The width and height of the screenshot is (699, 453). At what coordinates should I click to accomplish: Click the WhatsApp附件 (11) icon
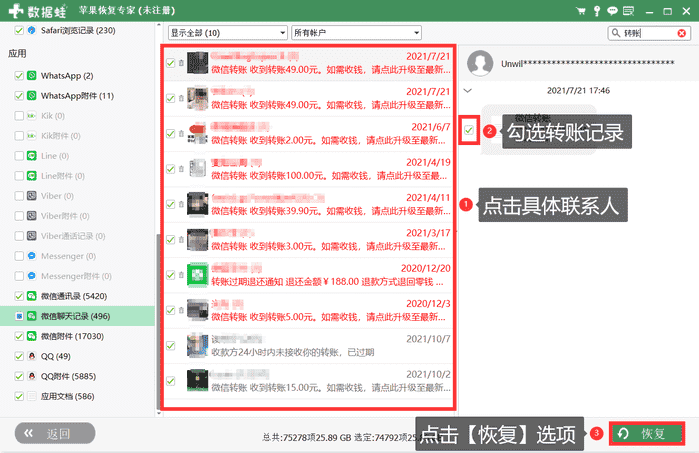(x=32, y=95)
